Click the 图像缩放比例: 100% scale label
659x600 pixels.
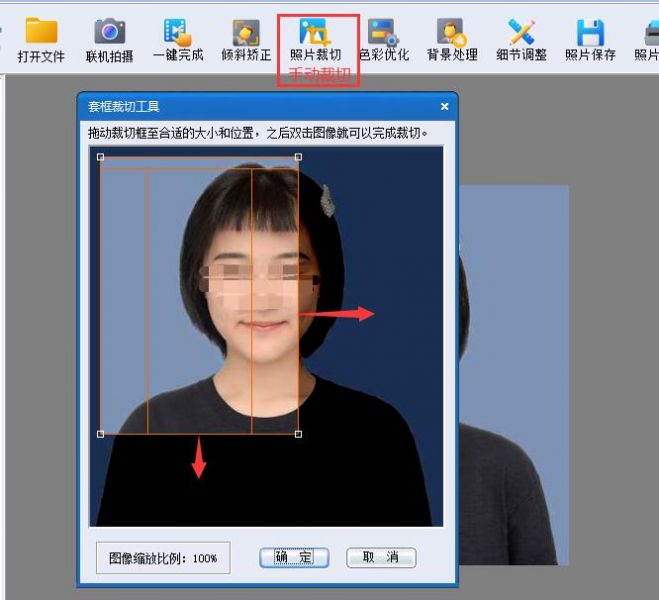click(x=163, y=558)
